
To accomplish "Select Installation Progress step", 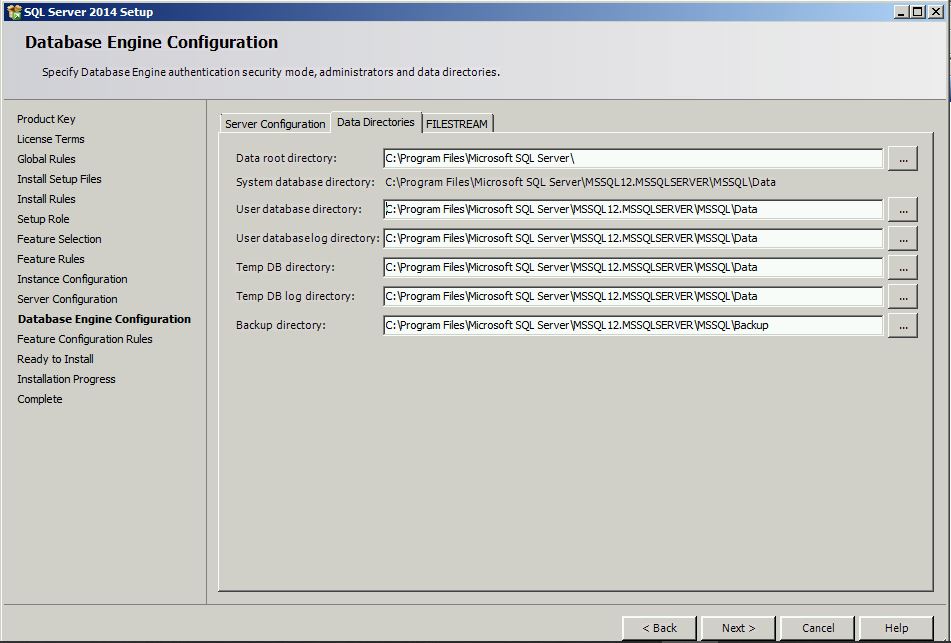I will click(66, 379).
